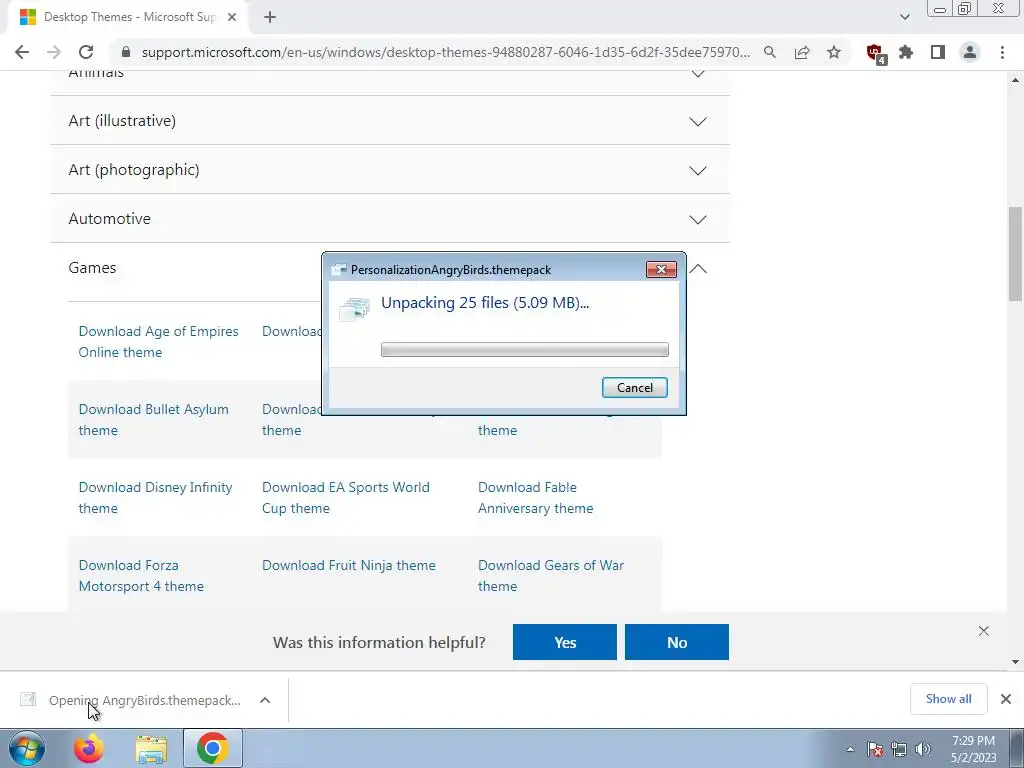
Task: Open the network status tray icon
Action: [x=899, y=749]
